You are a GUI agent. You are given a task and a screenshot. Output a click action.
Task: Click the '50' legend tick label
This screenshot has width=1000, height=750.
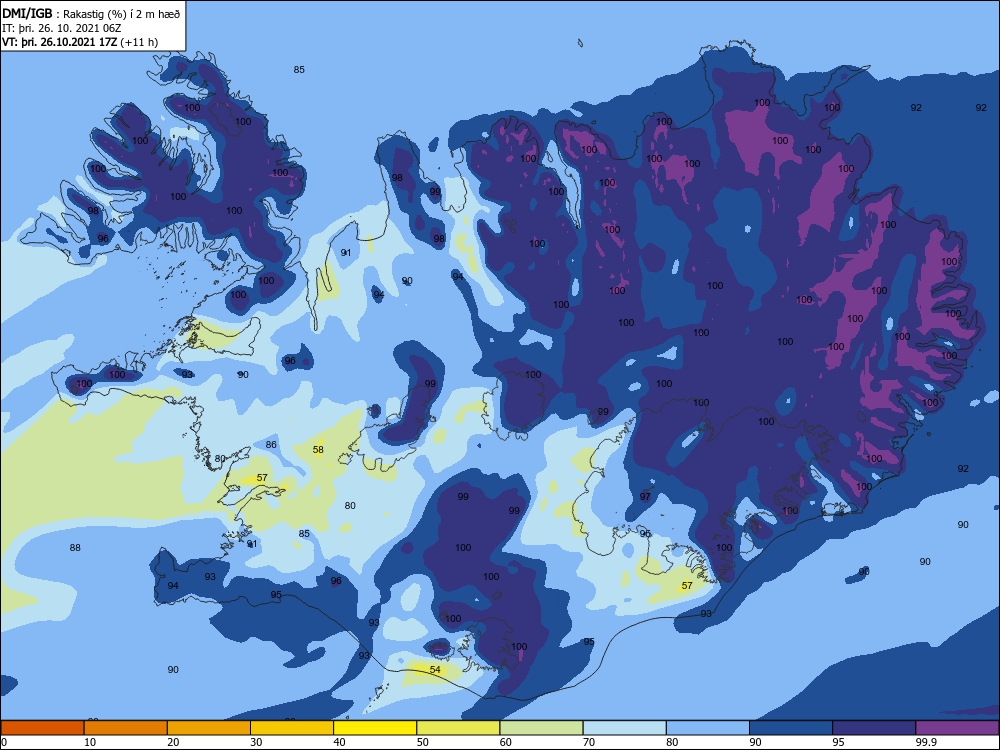pyautogui.click(x=423, y=742)
